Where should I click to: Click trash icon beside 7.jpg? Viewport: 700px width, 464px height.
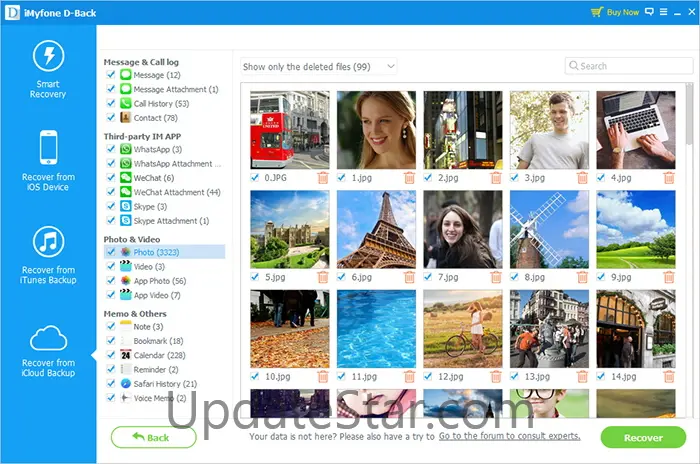[496, 277]
